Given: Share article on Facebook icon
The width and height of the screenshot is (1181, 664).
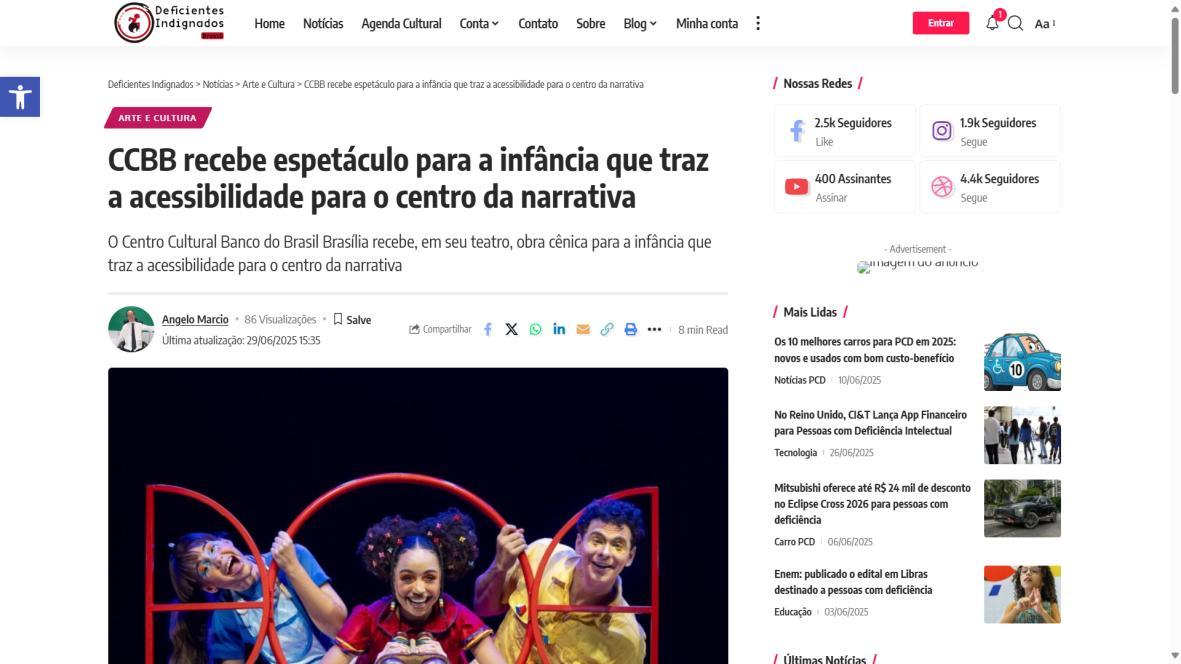Looking at the screenshot, I should (x=488, y=330).
